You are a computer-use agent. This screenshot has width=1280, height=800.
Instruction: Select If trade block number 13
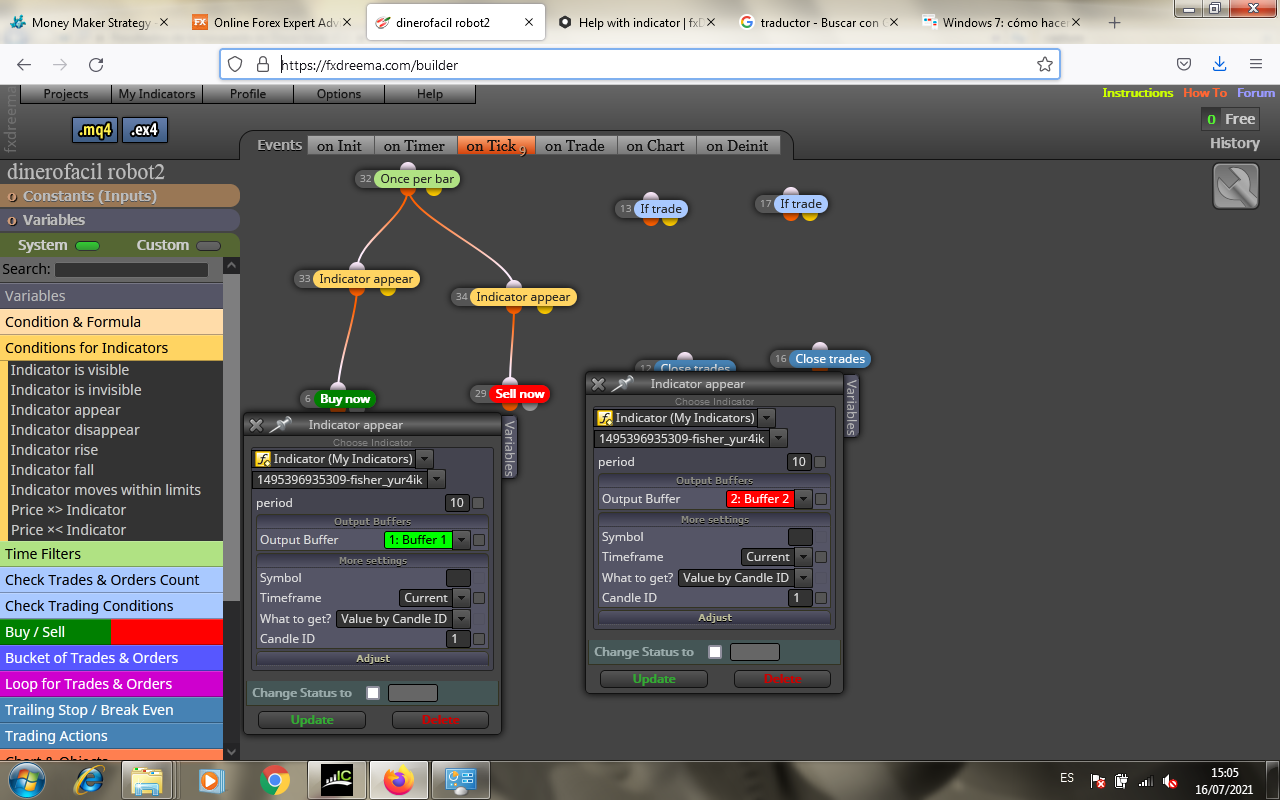661,209
